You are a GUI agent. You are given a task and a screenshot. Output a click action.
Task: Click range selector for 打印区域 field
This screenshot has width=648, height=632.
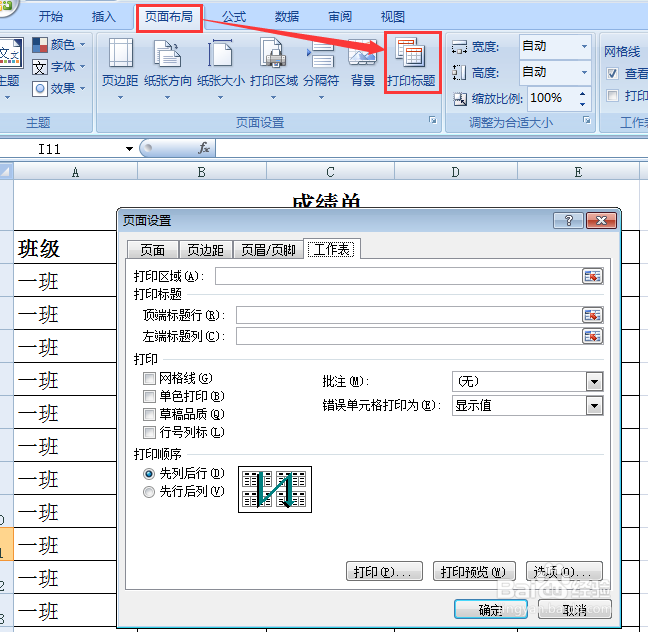click(592, 276)
